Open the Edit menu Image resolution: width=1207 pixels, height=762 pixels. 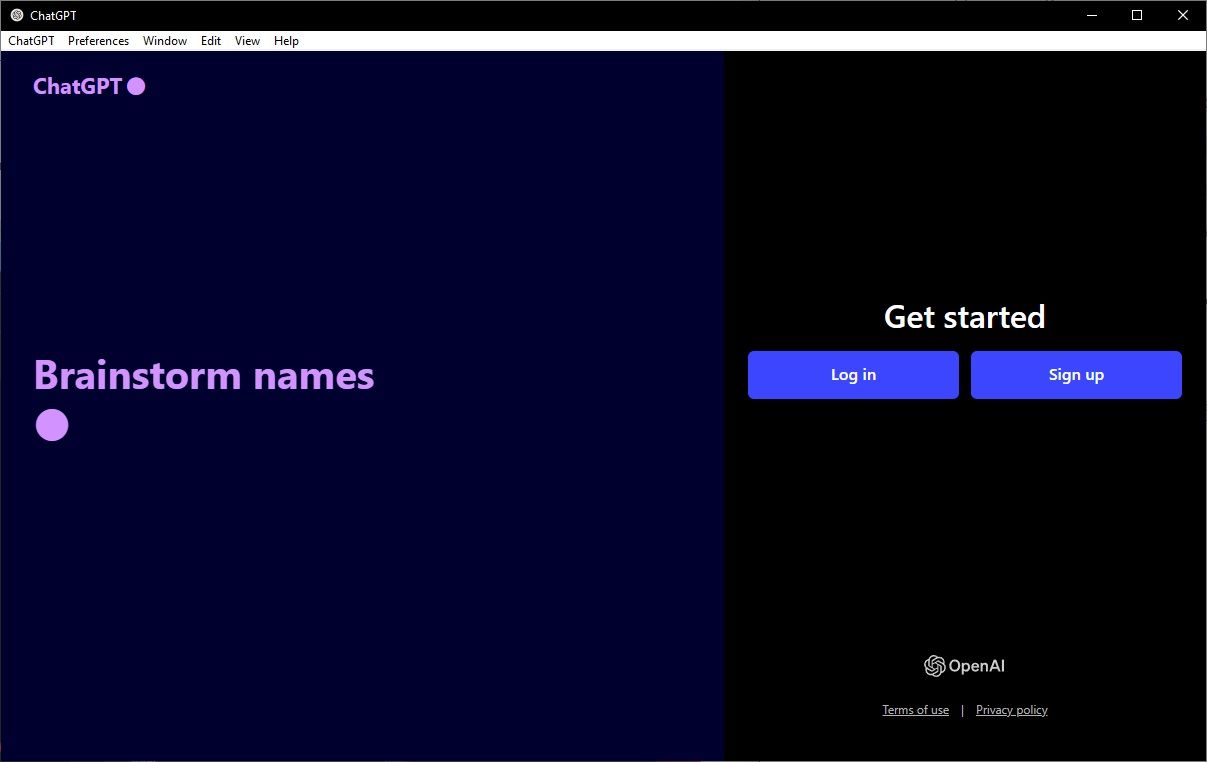coord(211,41)
